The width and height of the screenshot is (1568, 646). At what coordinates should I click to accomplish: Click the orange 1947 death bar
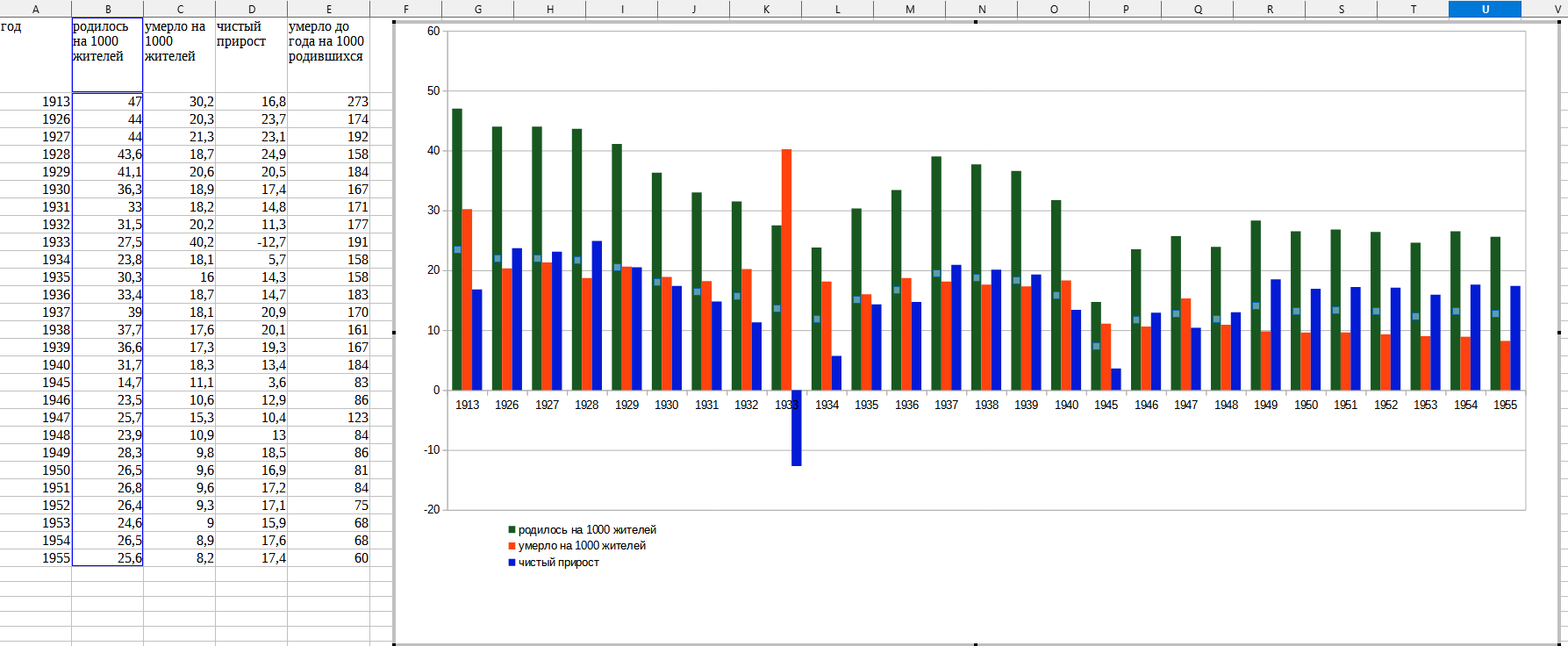1185,344
